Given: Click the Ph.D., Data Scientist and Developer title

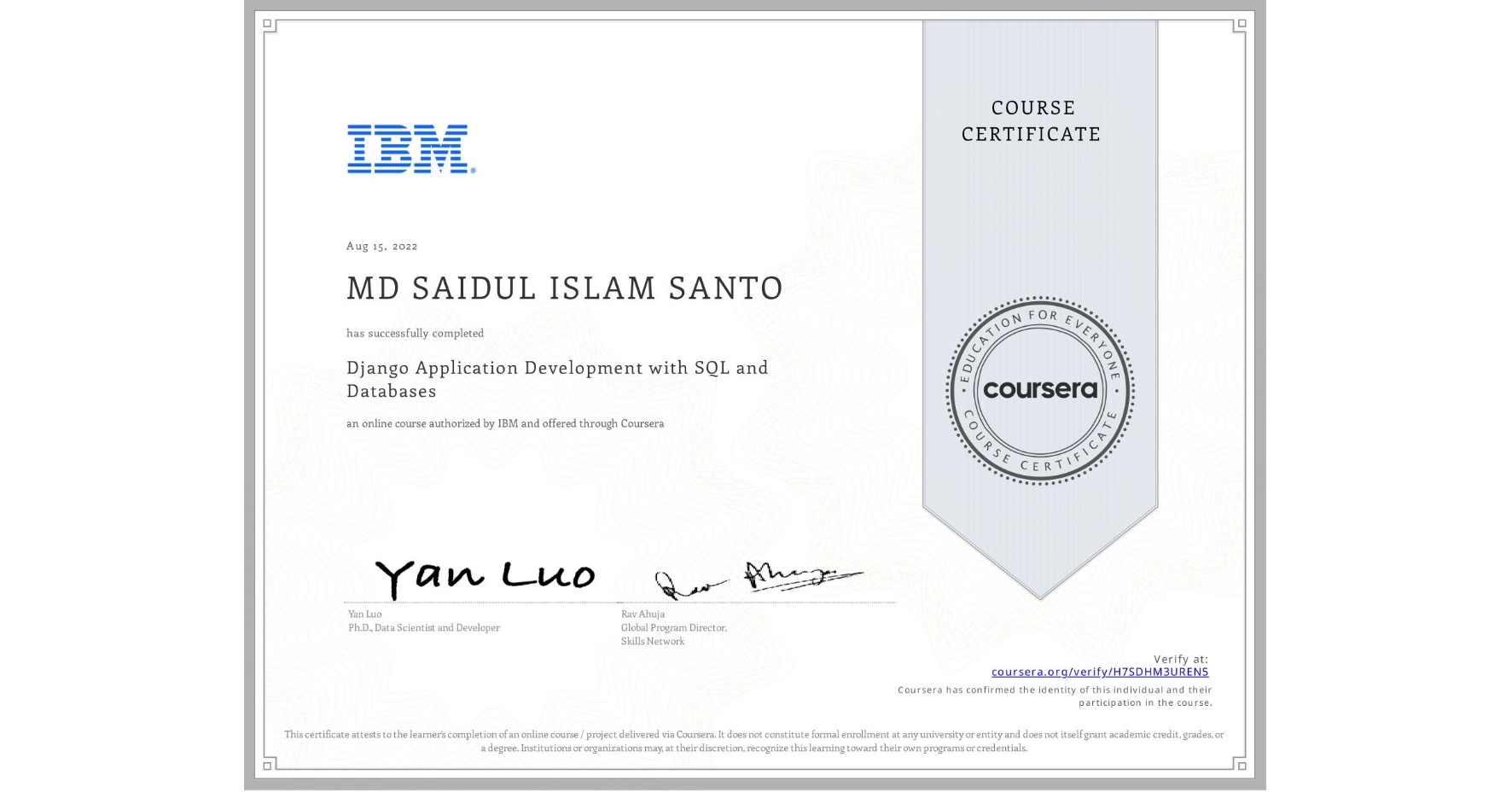Looking at the screenshot, I should tap(422, 627).
